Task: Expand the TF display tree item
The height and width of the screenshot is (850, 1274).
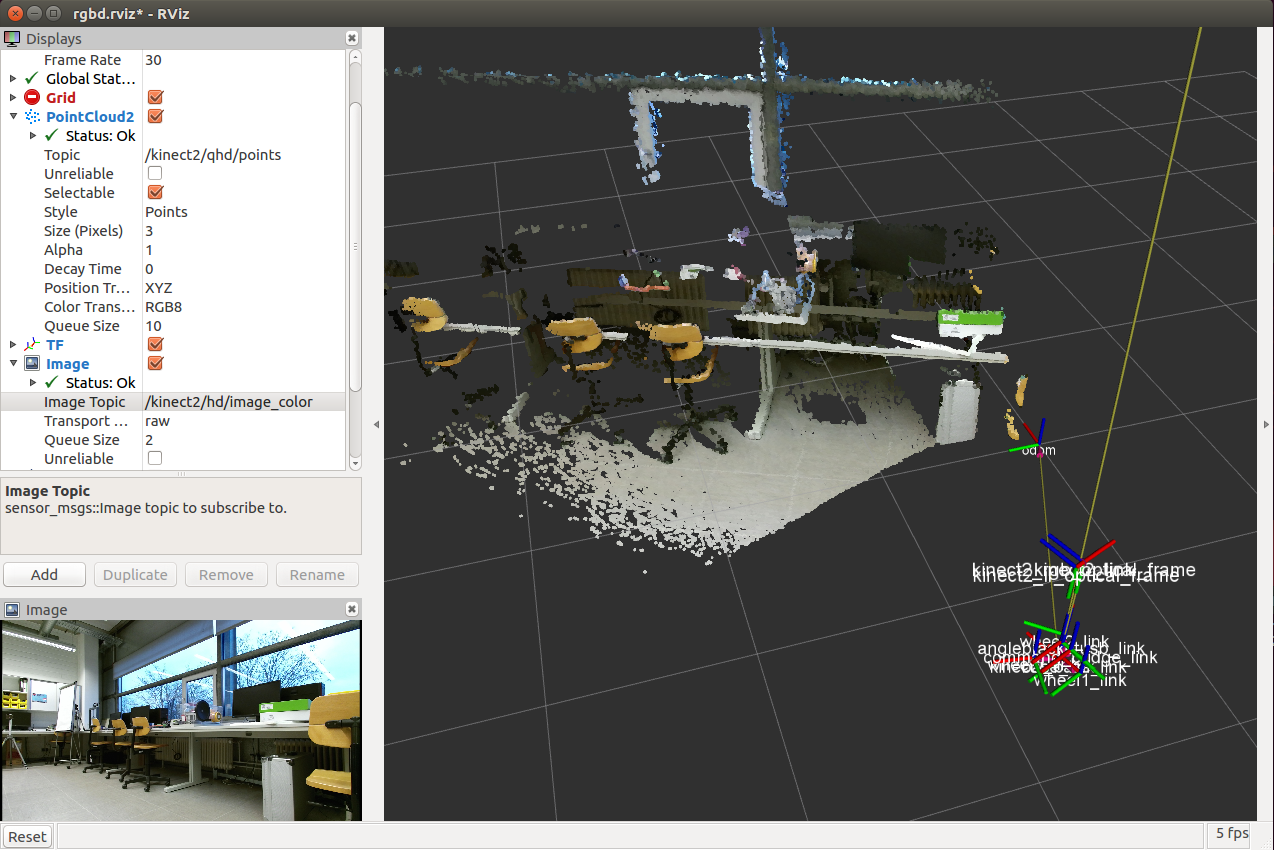Action: click(x=13, y=345)
